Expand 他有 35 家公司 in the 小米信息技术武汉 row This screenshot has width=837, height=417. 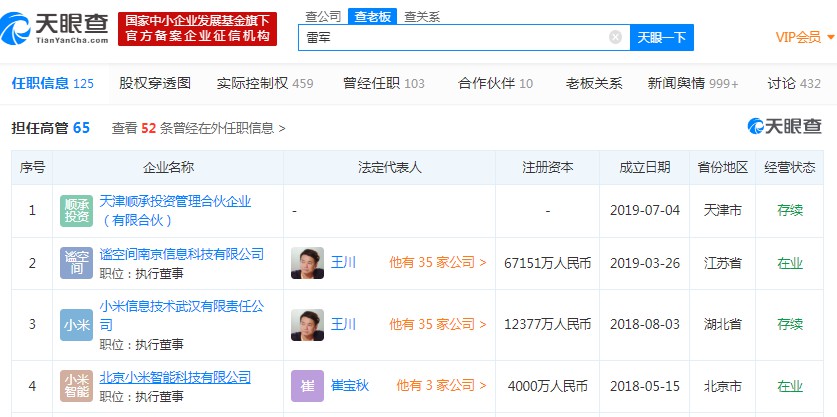tap(438, 324)
